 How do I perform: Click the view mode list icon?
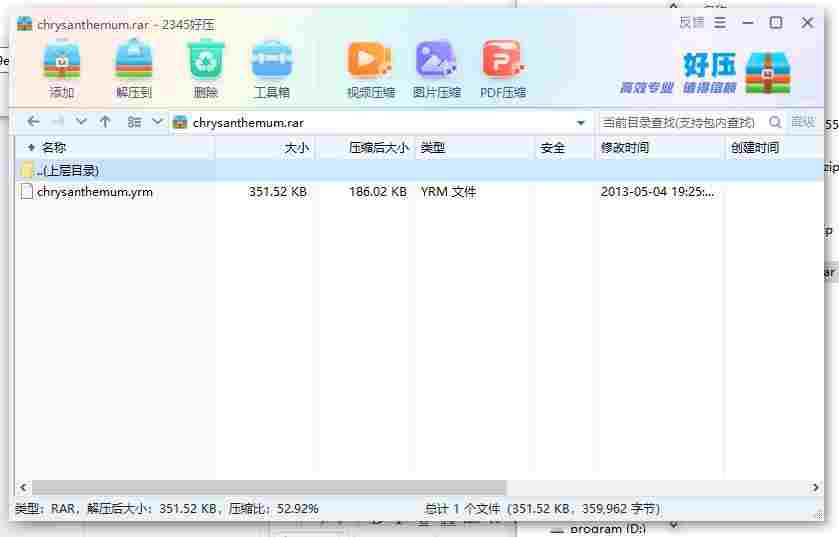click(134, 122)
